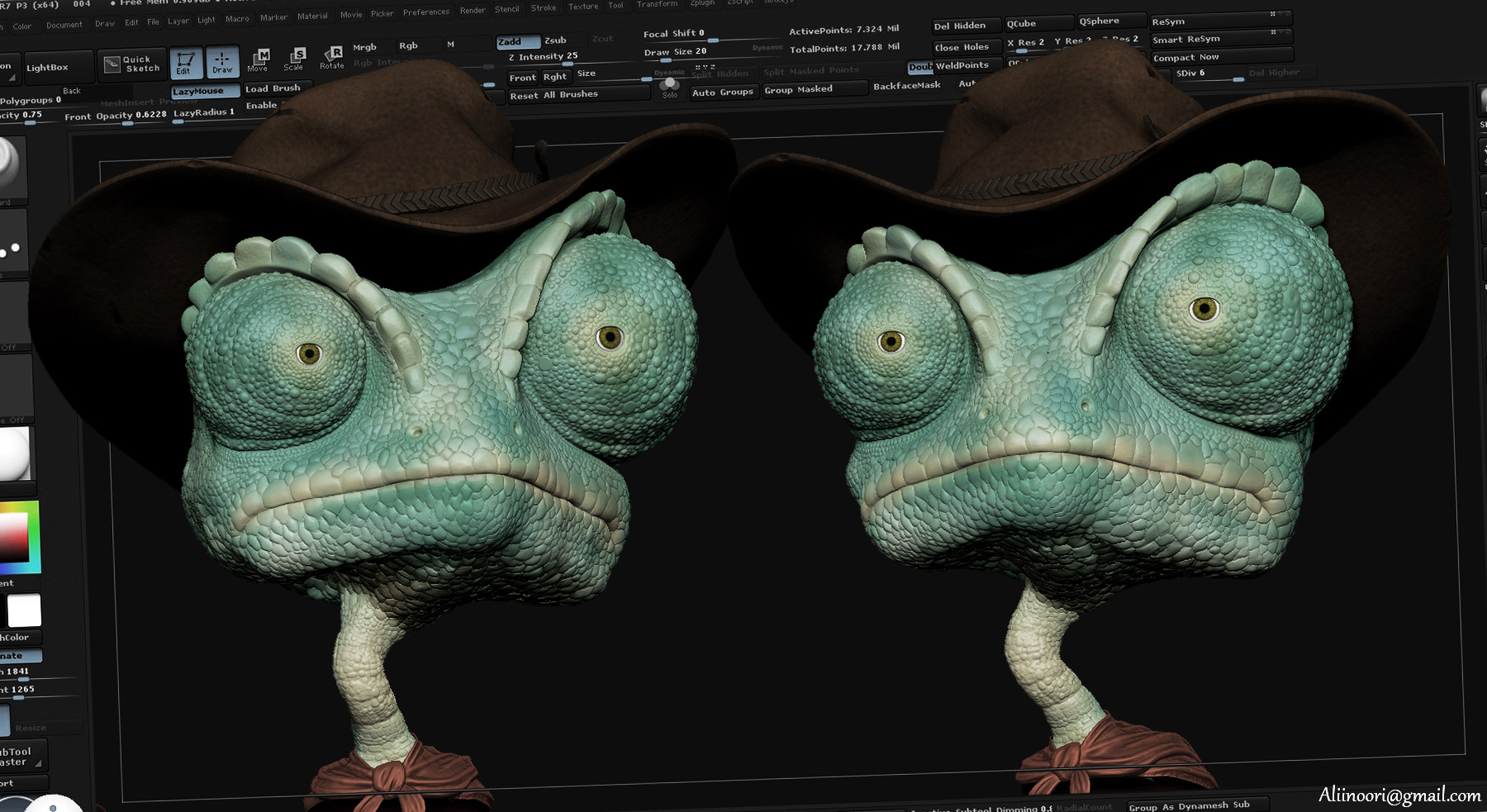
Task: Open the Movie menu
Action: click(351, 14)
